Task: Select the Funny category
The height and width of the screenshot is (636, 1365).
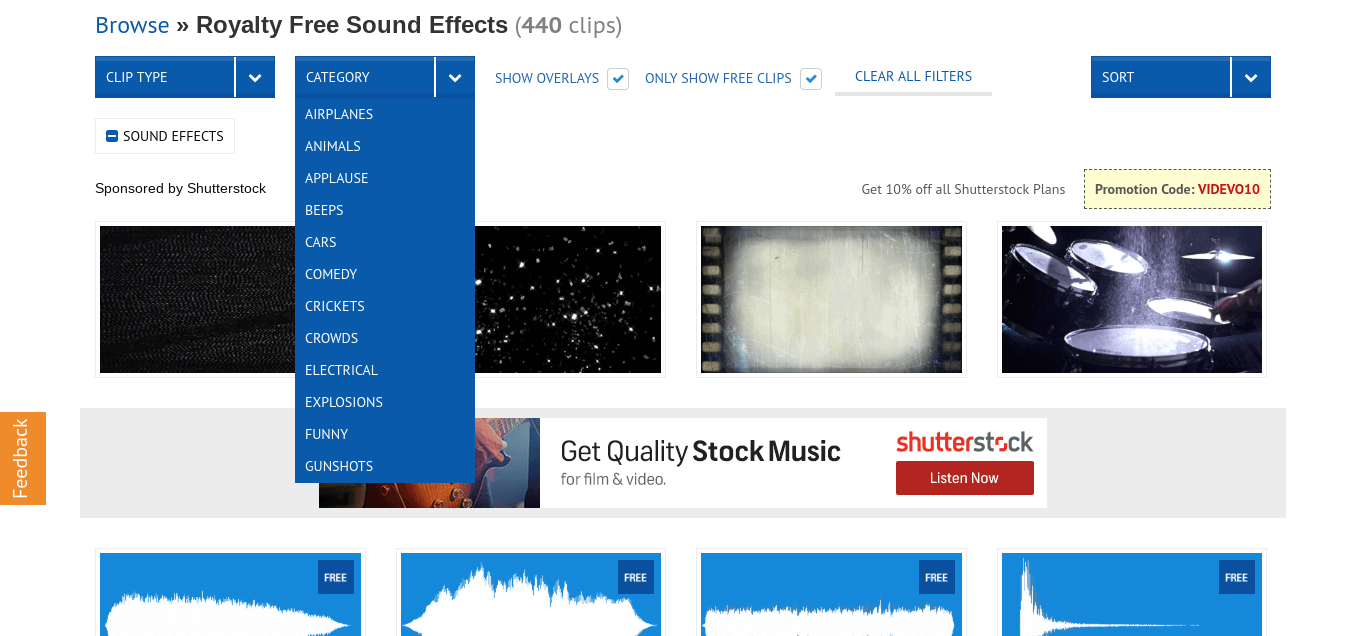Action: pyautogui.click(x=385, y=434)
